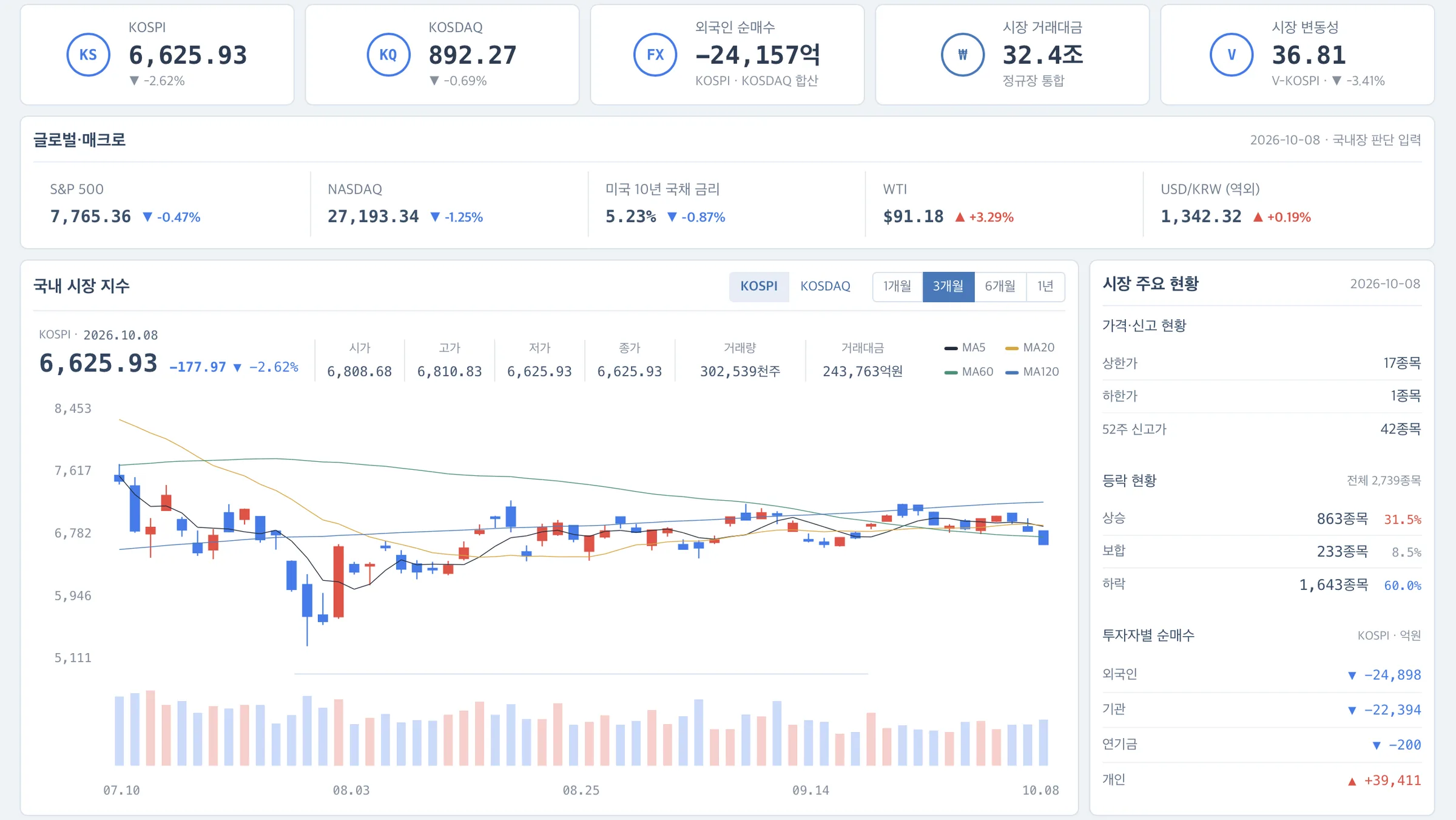Click the USD/KRW value 1,342.32
The width and height of the screenshot is (1456, 820).
(x=1201, y=217)
